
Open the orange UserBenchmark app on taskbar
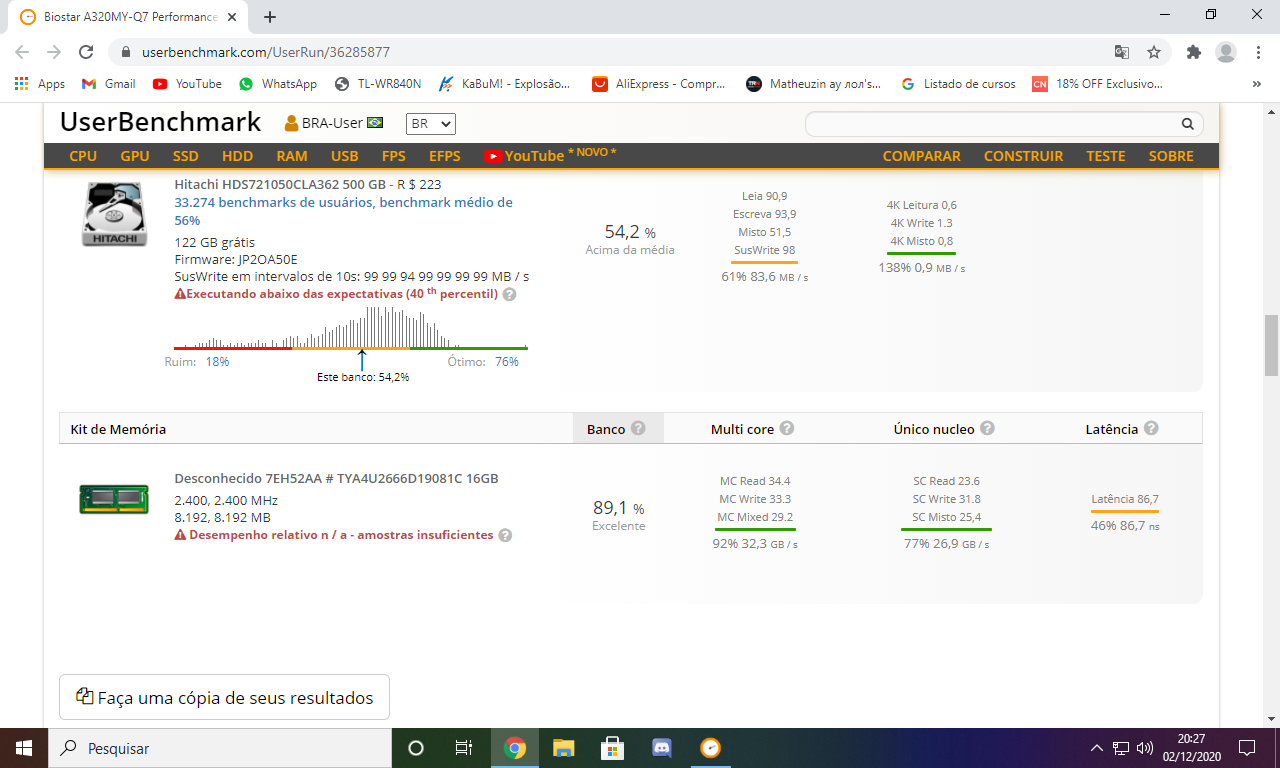coord(710,748)
